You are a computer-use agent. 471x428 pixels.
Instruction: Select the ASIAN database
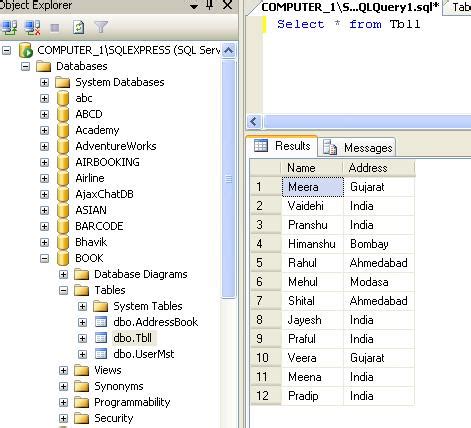pos(91,210)
